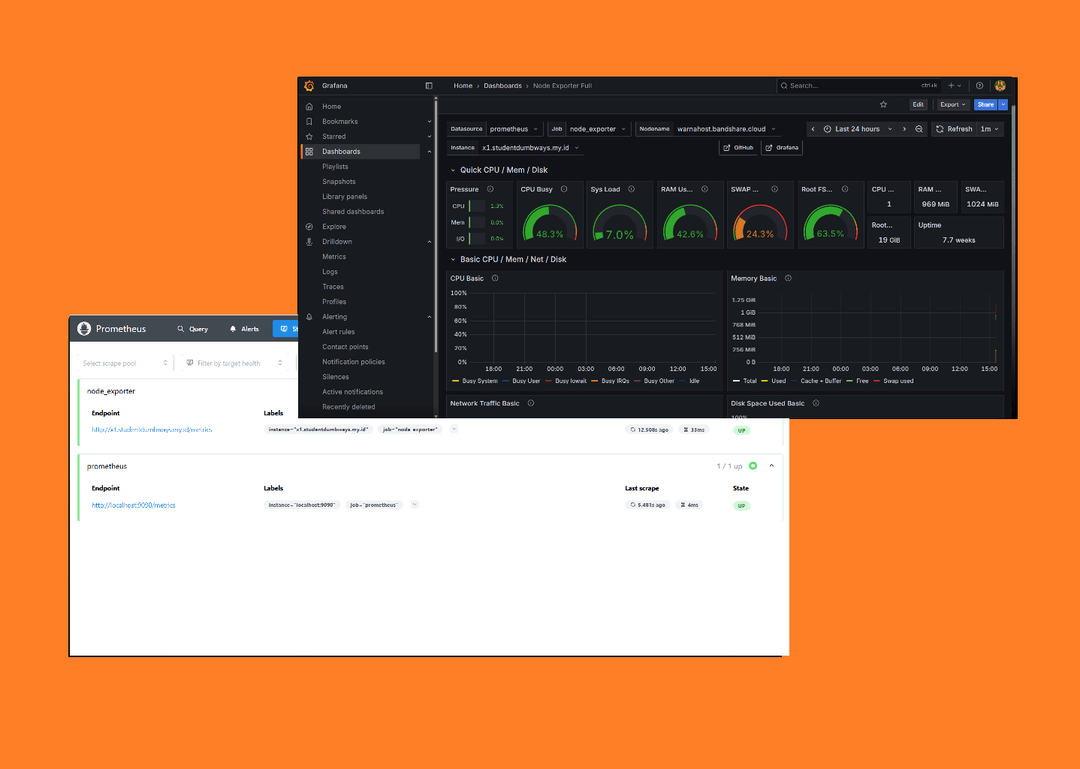Star the Node Exporter Full dashboard

[x=883, y=104]
